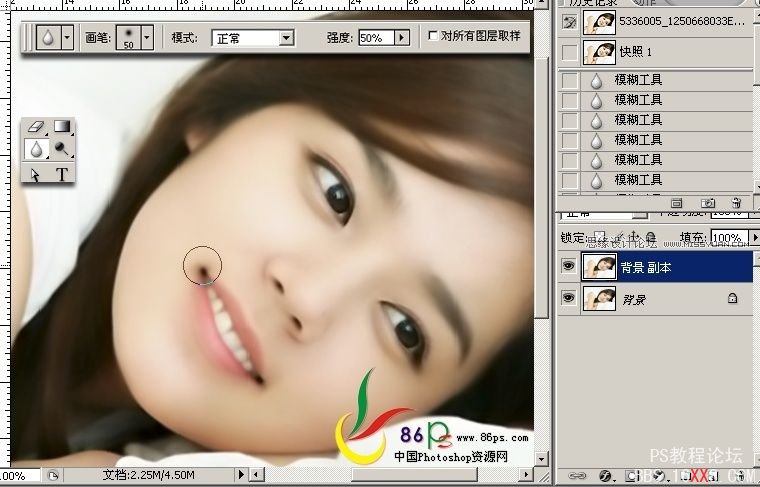The image size is (760, 487).
Task: Select the Type tool
Action: (62, 174)
